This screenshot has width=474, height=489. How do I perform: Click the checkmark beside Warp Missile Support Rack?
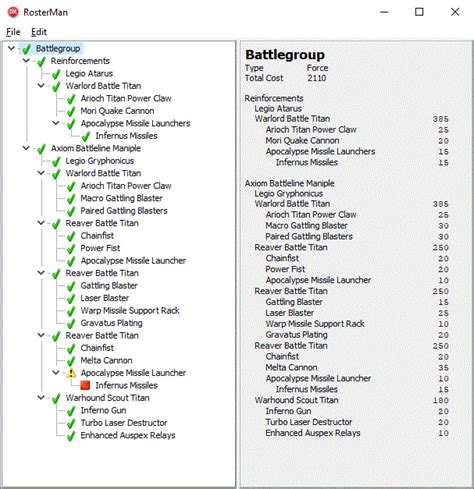(x=71, y=311)
